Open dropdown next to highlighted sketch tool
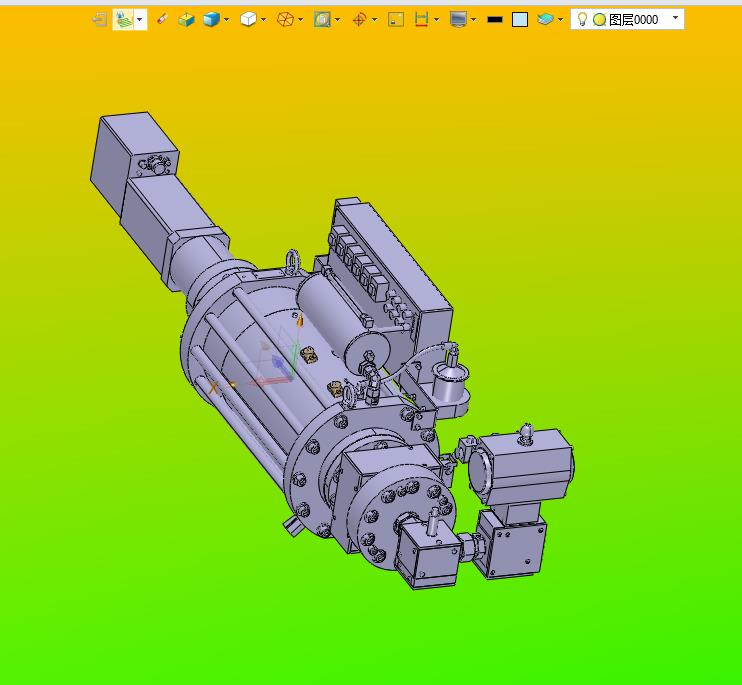 (x=140, y=19)
